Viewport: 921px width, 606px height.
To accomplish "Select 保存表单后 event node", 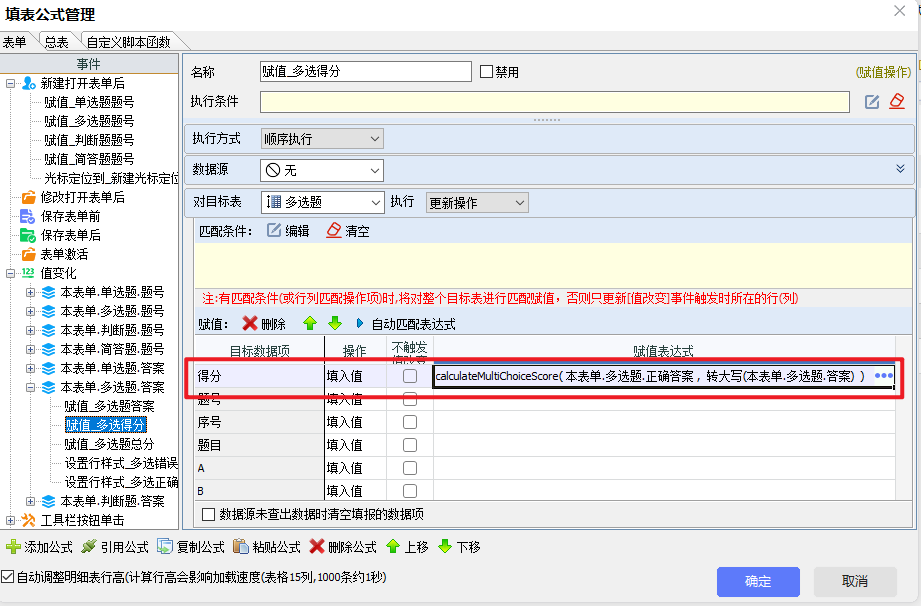I will [70, 235].
